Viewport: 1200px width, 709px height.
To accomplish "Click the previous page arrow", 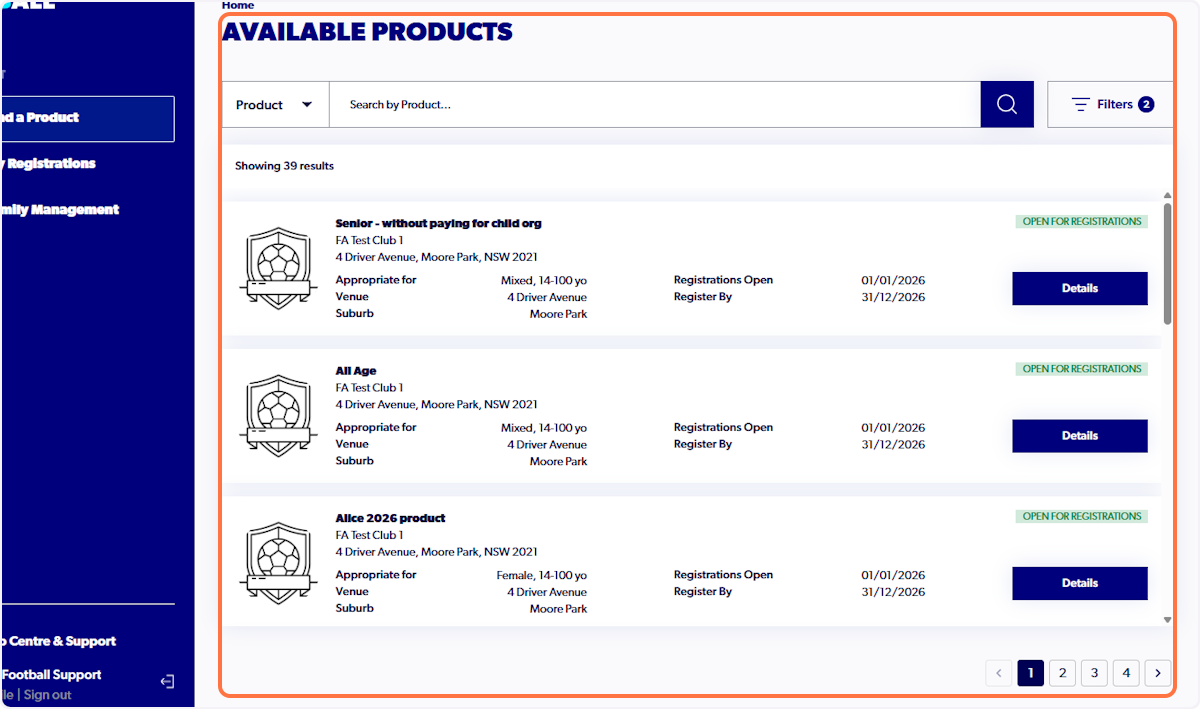I will (x=998, y=673).
